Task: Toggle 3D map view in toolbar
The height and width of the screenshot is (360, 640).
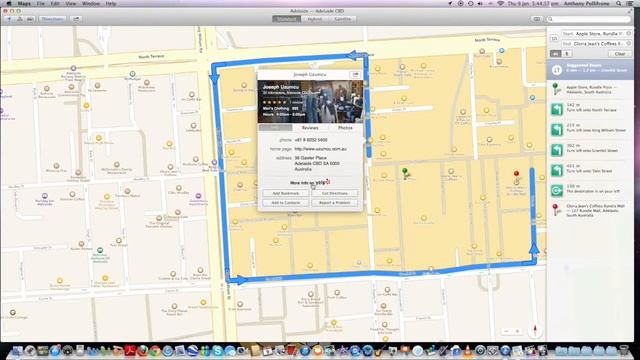Action: point(19,19)
